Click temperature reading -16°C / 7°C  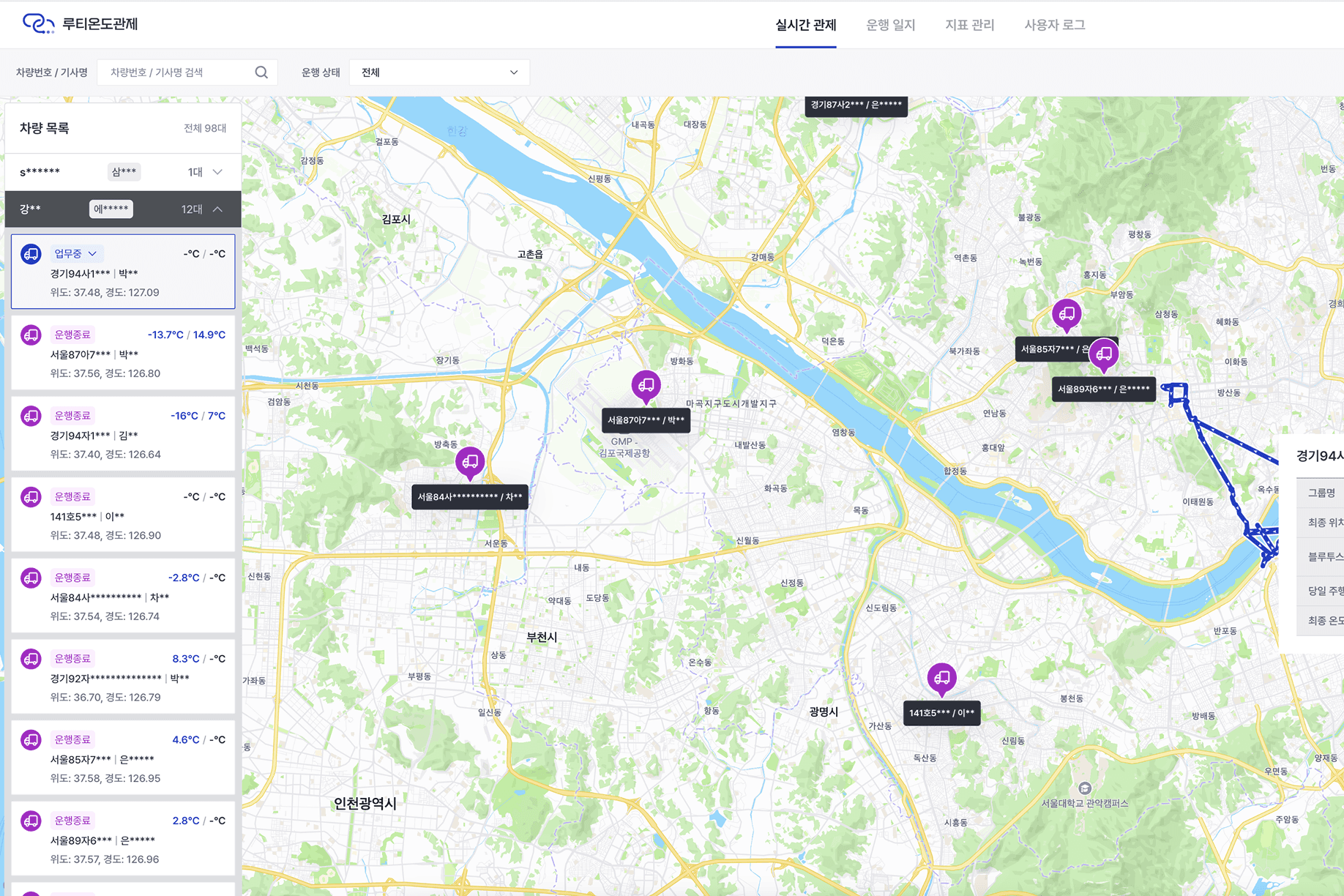click(x=198, y=416)
